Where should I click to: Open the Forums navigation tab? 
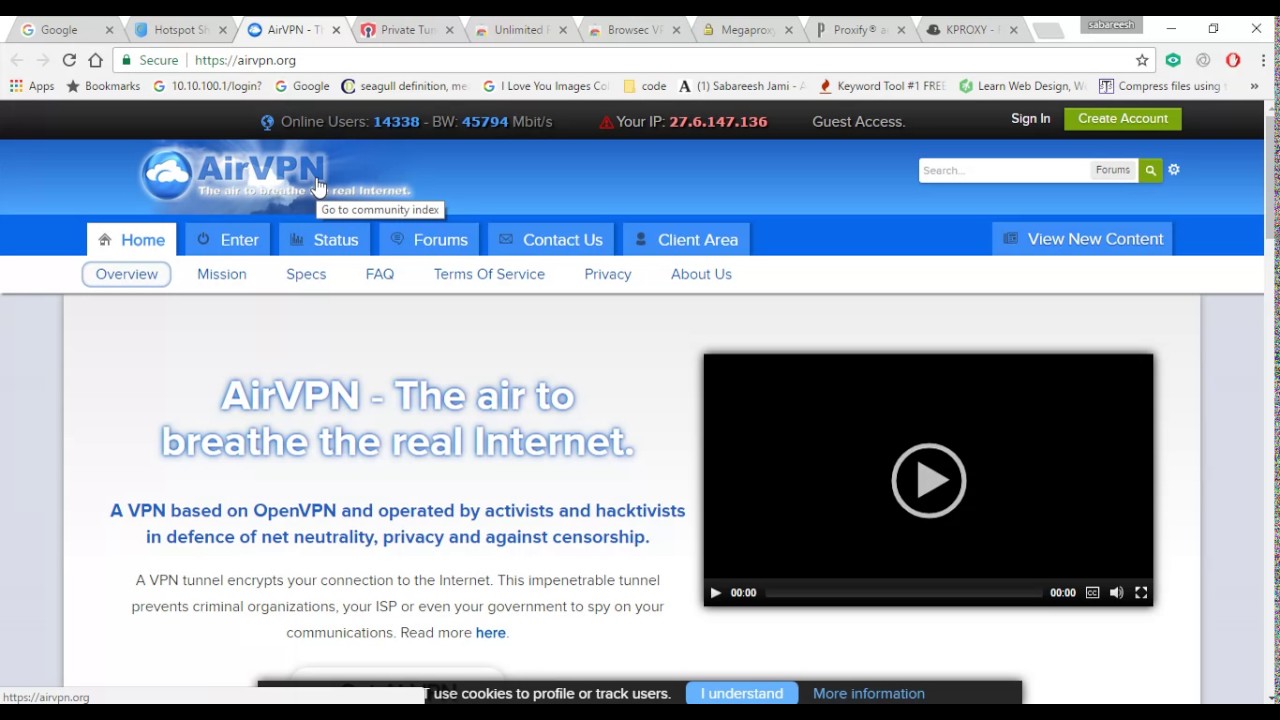click(x=429, y=240)
